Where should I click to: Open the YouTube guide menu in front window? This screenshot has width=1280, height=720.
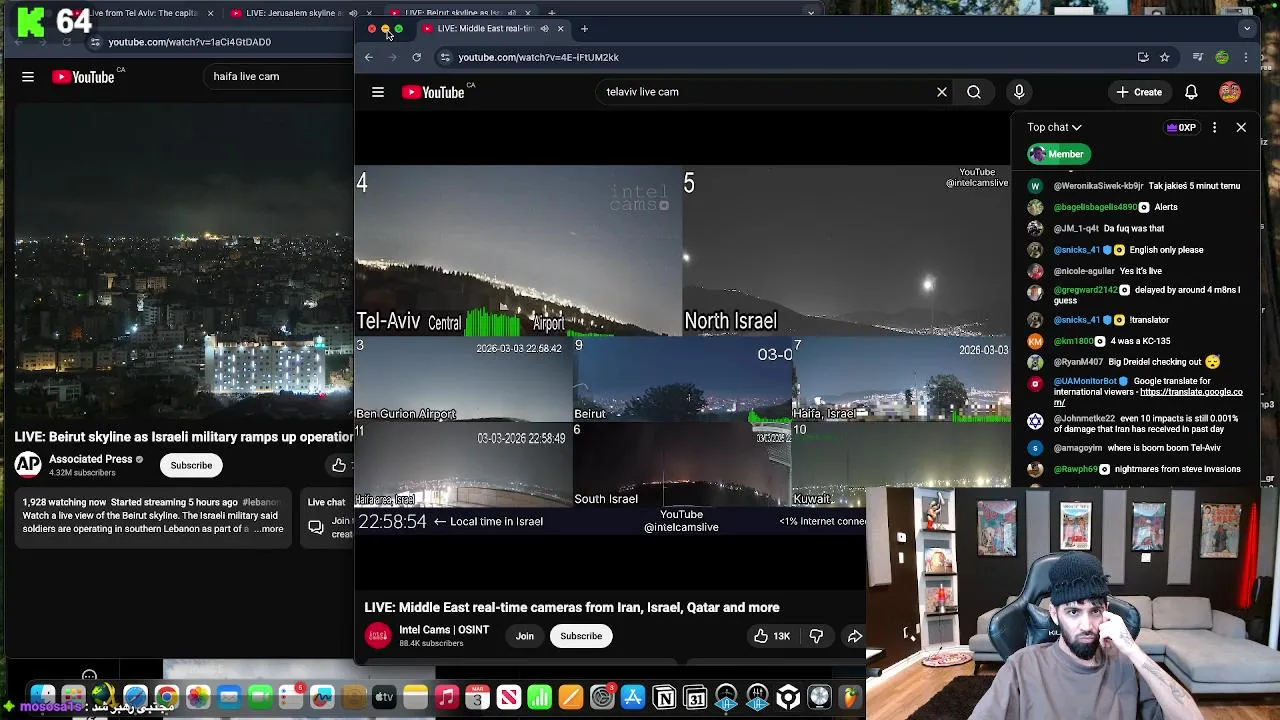click(378, 92)
